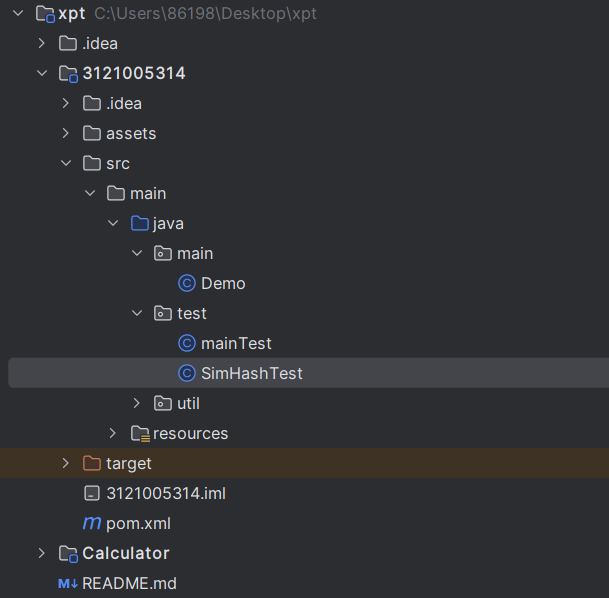Click the mainTest class icon
This screenshot has width=609, height=598.
(187, 343)
